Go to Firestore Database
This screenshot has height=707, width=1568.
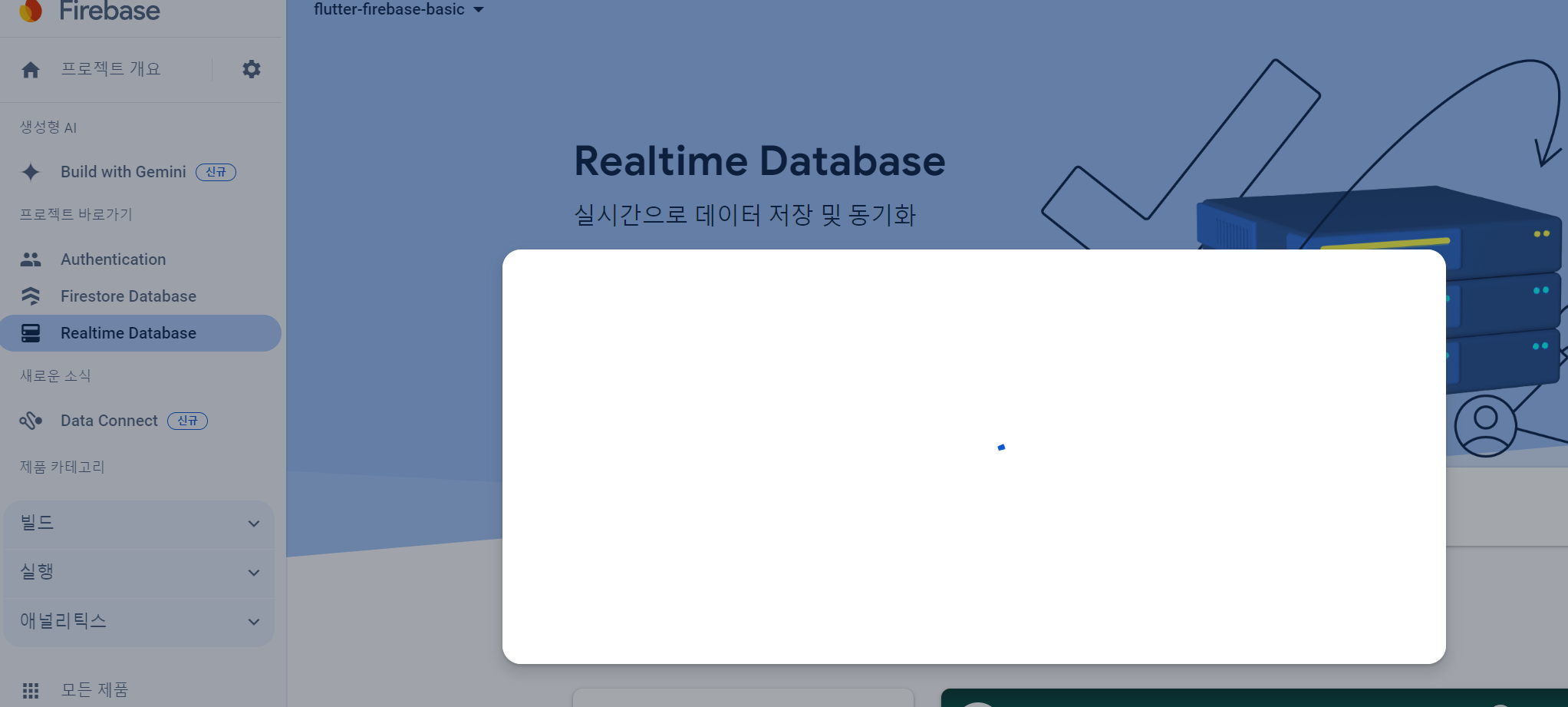(x=129, y=296)
